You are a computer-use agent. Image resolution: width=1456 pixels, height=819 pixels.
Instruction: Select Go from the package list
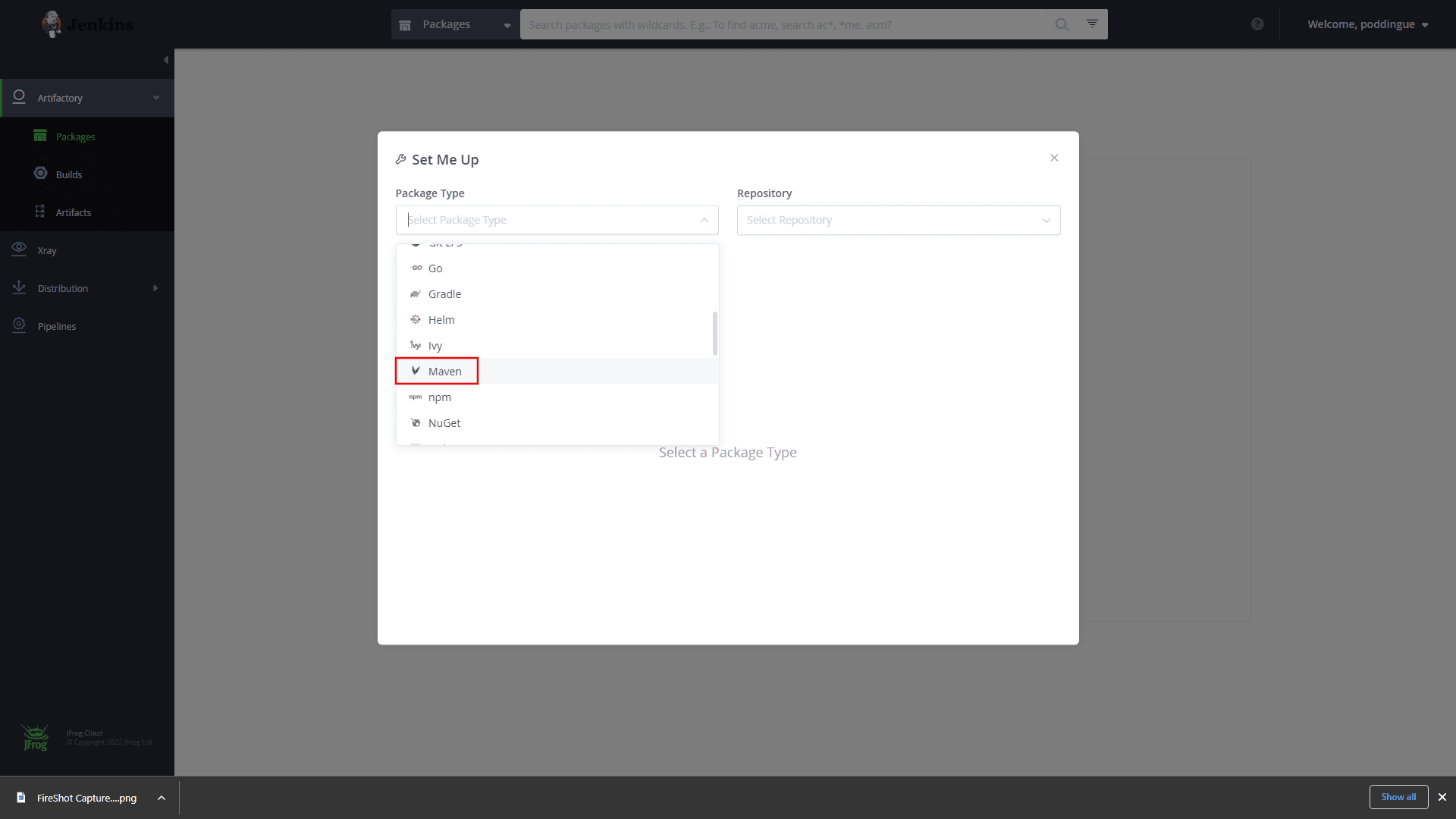click(x=557, y=268)
